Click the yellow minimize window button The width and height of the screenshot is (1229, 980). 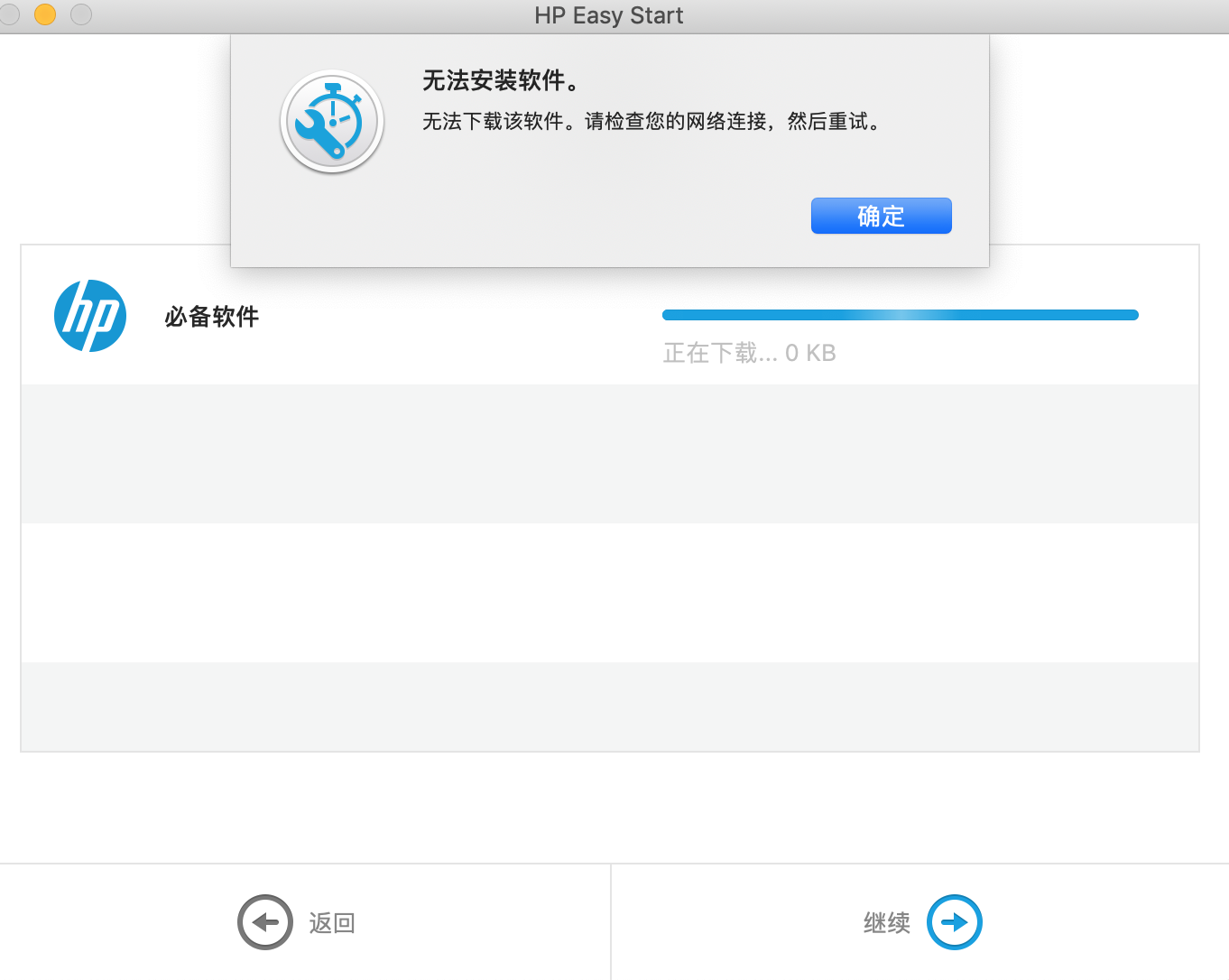pyautogui.click(x=45, y=14)
